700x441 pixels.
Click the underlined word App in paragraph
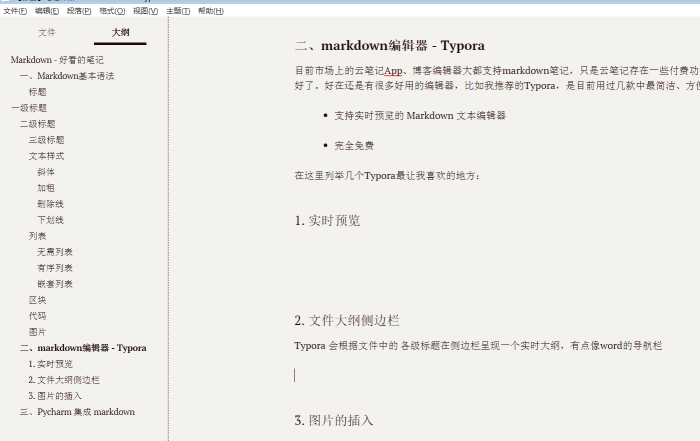coord(393,71)
